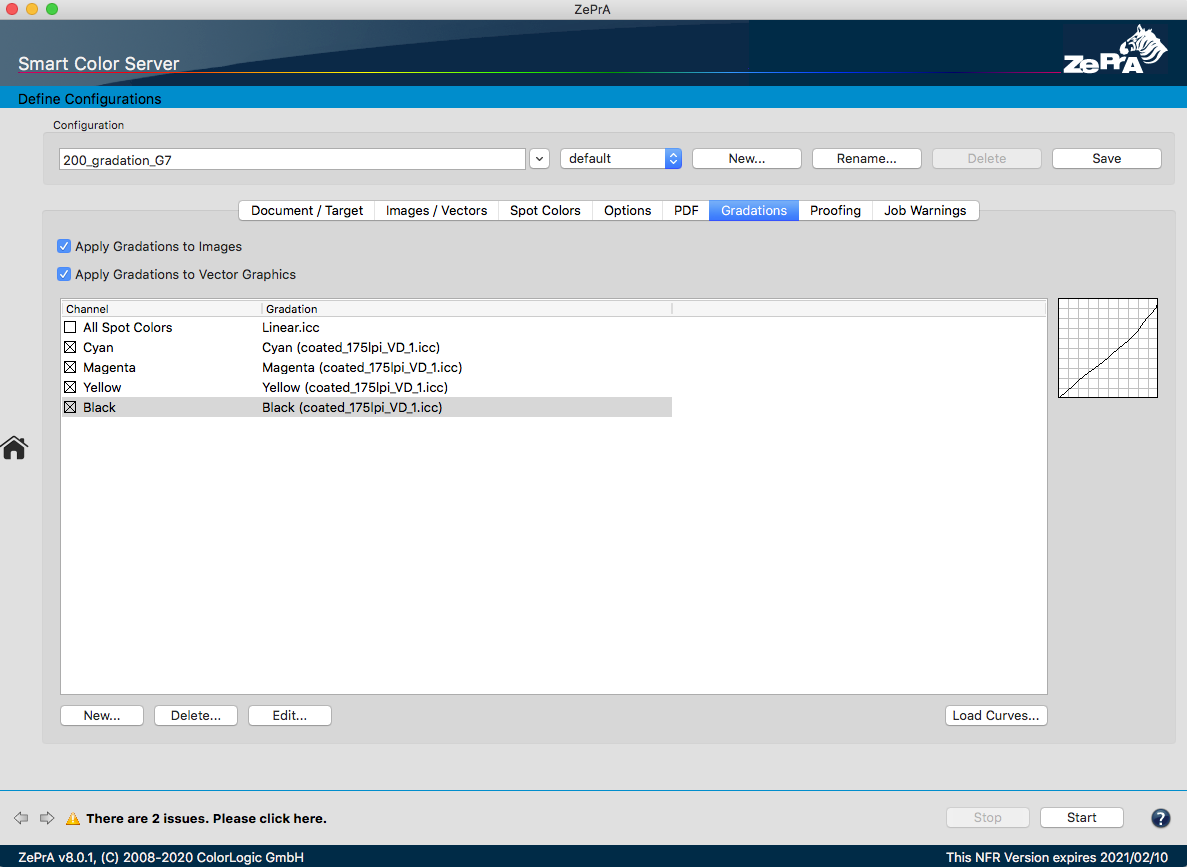This screenshot has width=1187, height=867.
Task: Select the Yellow channel label
Action: pyautogui.click(x=102, y=387)
